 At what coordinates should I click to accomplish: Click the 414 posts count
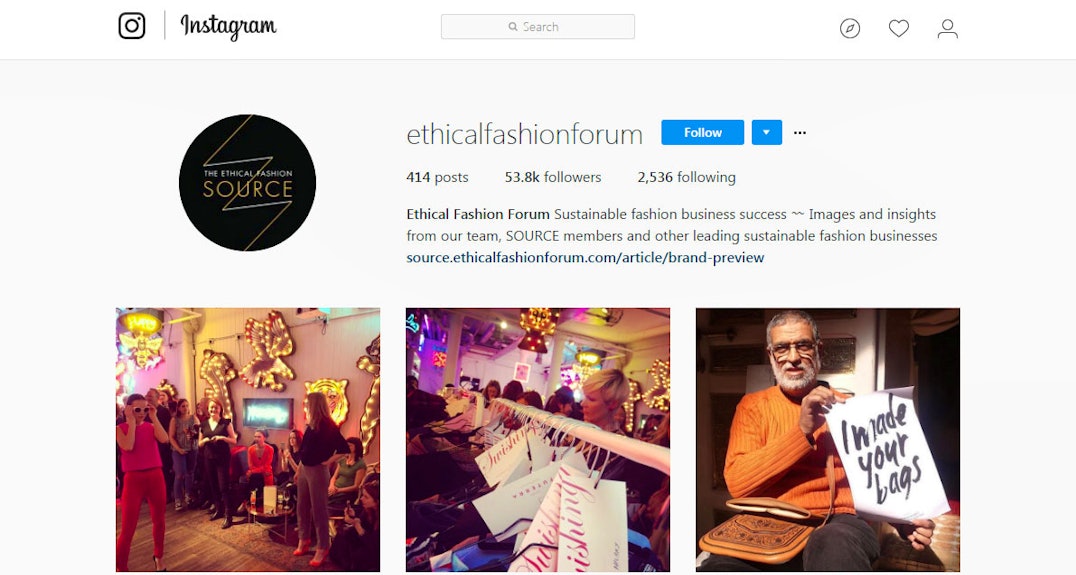pyautogui.click(x=437, y=177)
